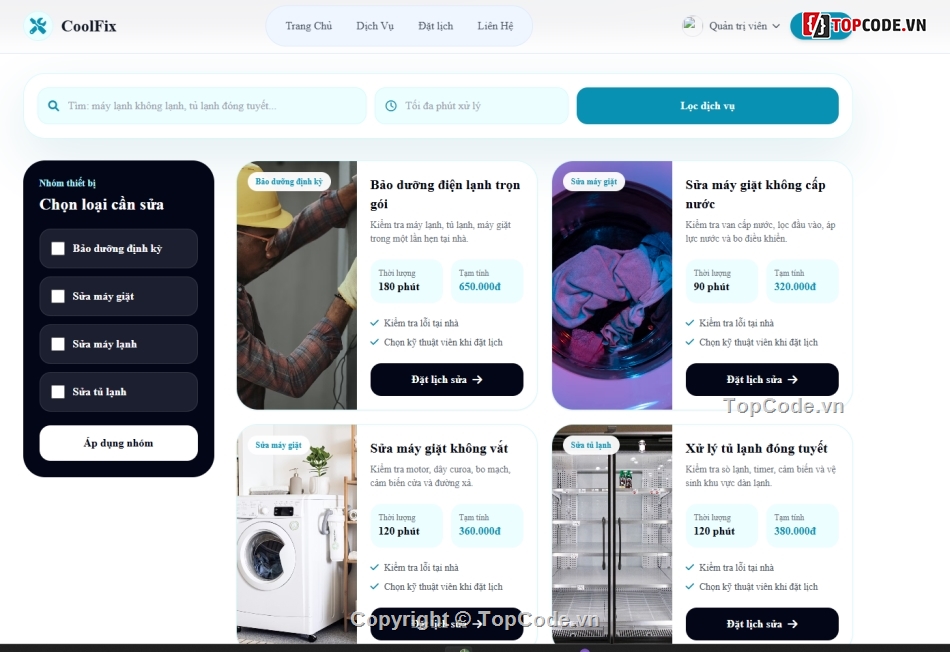Check the Sửa máy giặt checkbox
The height and width of the screenshot is (652, 950).
coord(58,296)
